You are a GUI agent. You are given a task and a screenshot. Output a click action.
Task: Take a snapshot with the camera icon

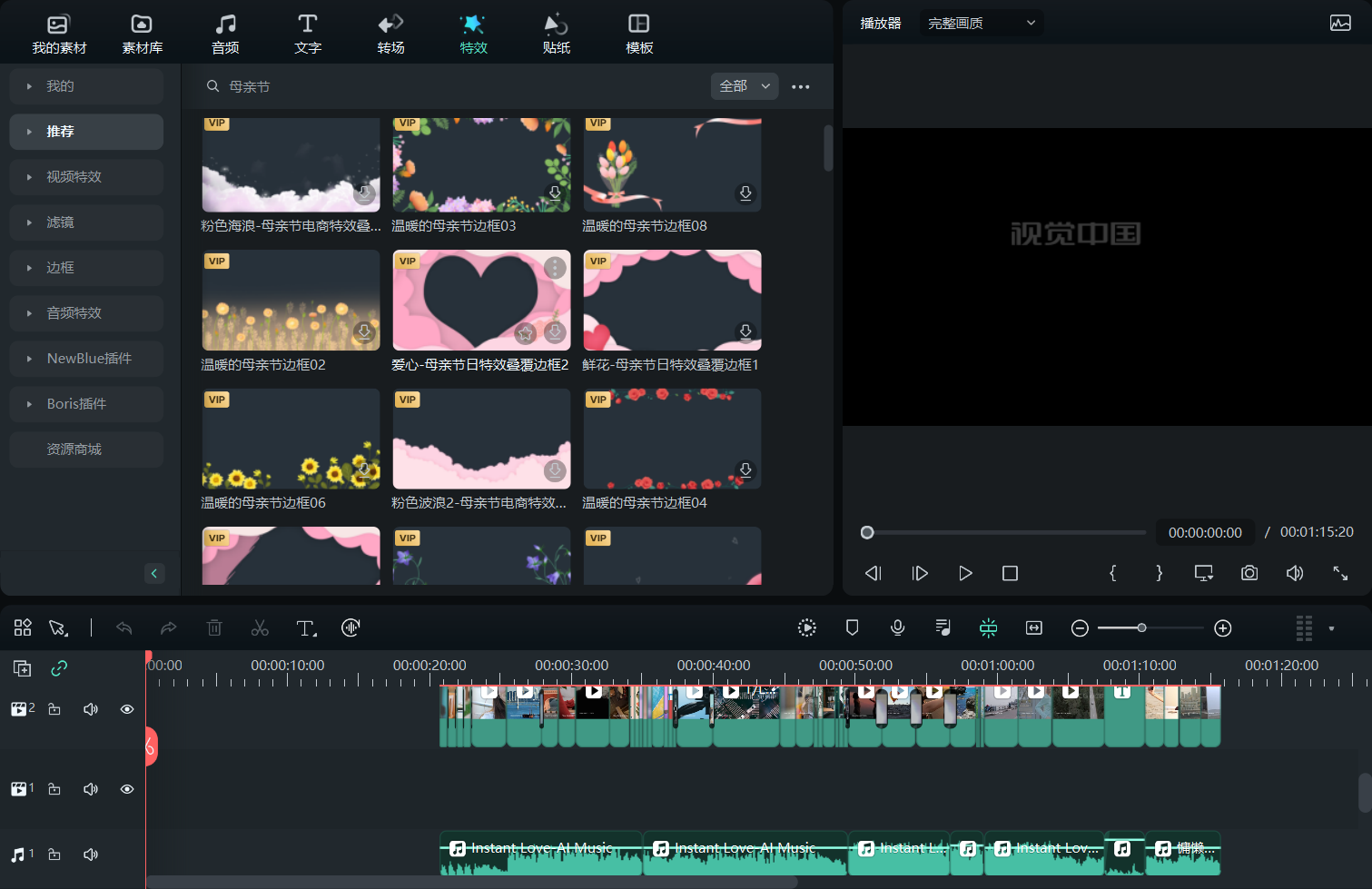1249,573
